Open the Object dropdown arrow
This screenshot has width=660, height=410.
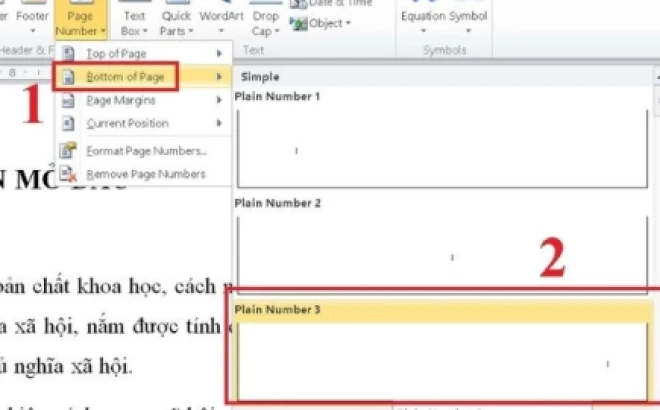point(348,23)
